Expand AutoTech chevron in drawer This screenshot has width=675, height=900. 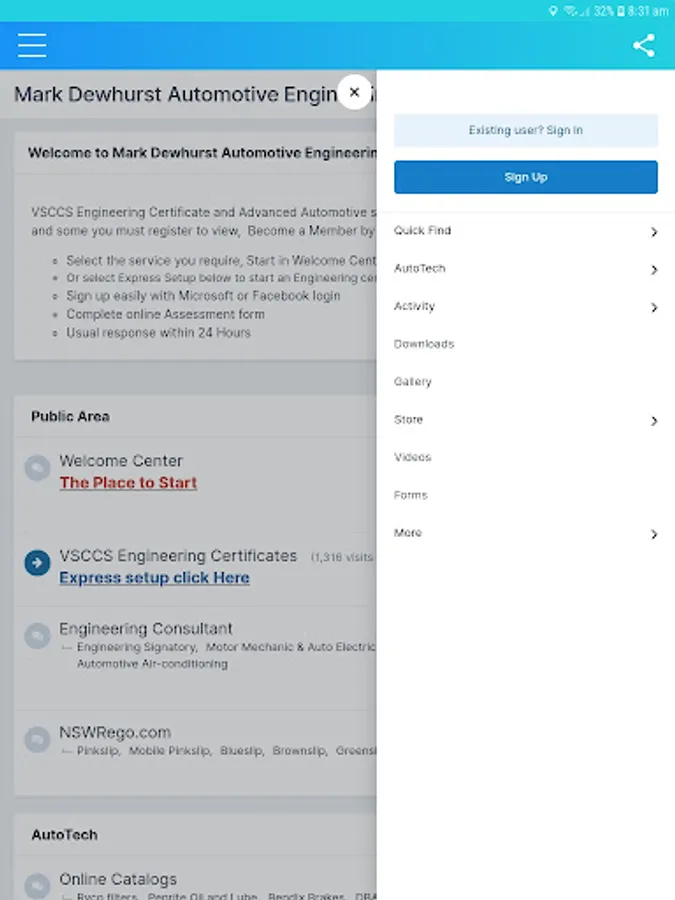click(x=654, y=270)
